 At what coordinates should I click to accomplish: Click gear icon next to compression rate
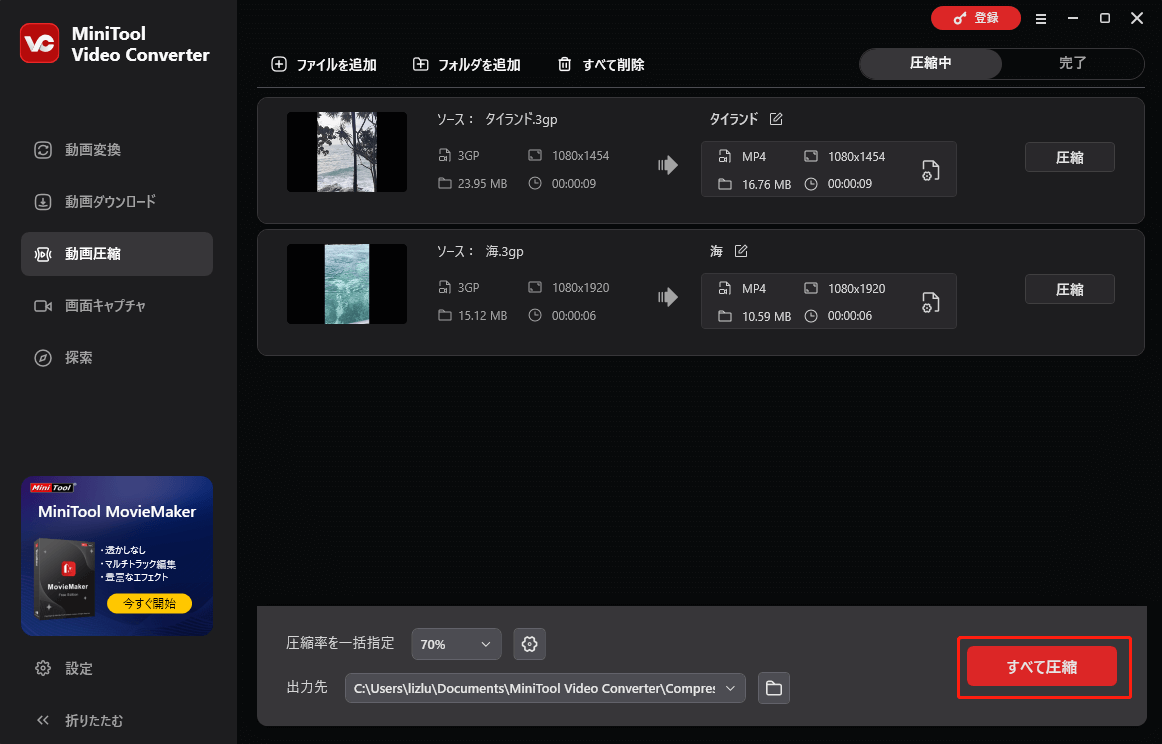click(x=529, y=644)
